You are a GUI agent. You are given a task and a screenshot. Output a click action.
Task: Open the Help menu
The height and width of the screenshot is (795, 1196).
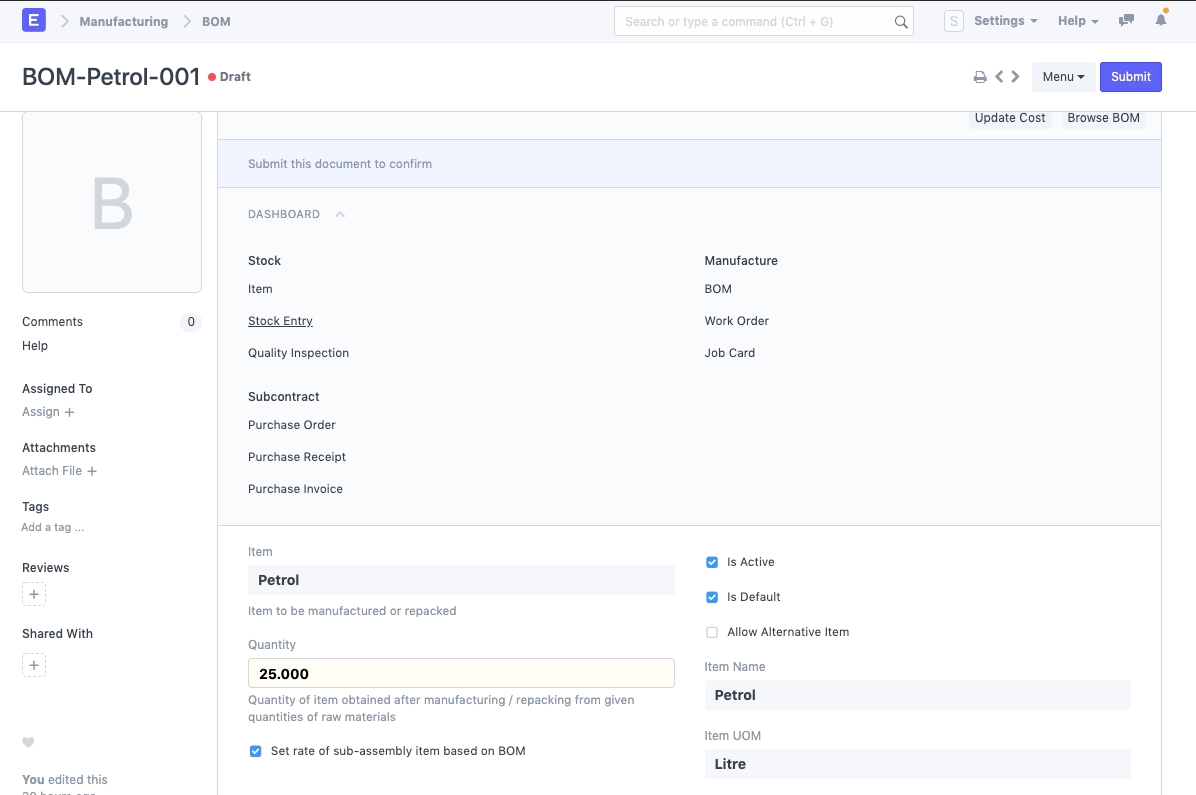pos(1078,21)
